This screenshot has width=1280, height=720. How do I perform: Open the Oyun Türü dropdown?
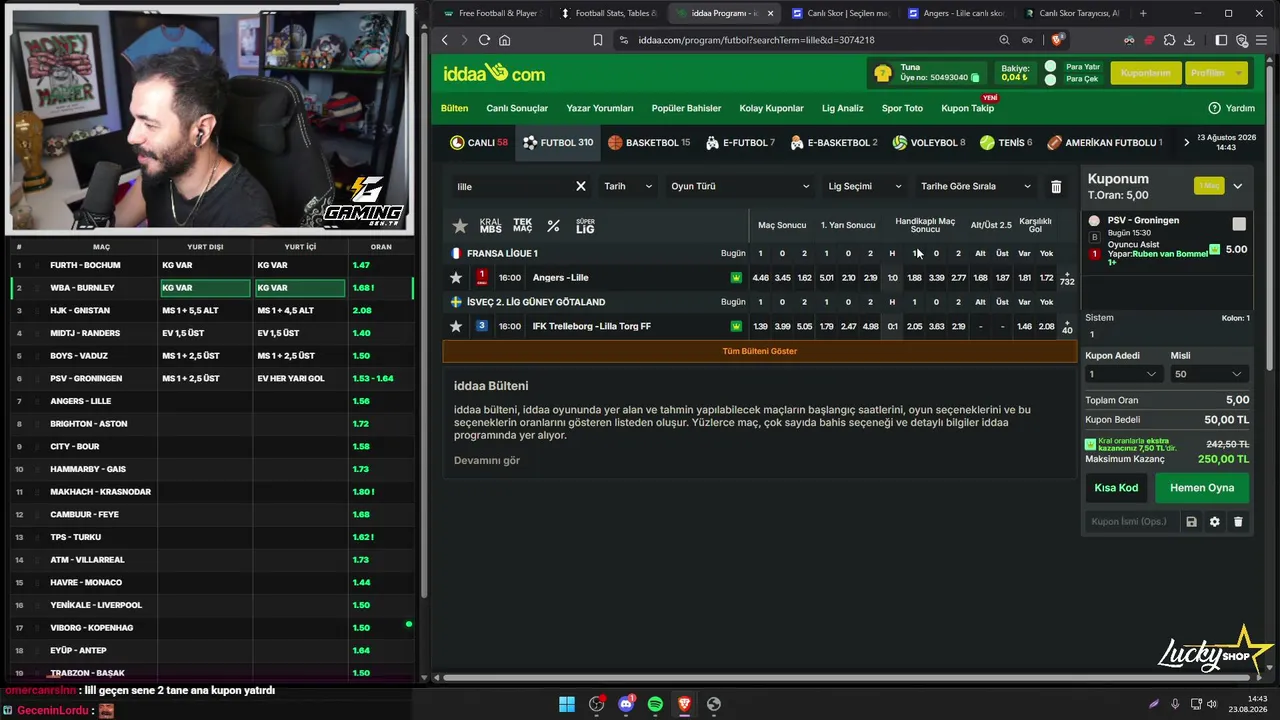pyautogui.click(x=740, y=186)
